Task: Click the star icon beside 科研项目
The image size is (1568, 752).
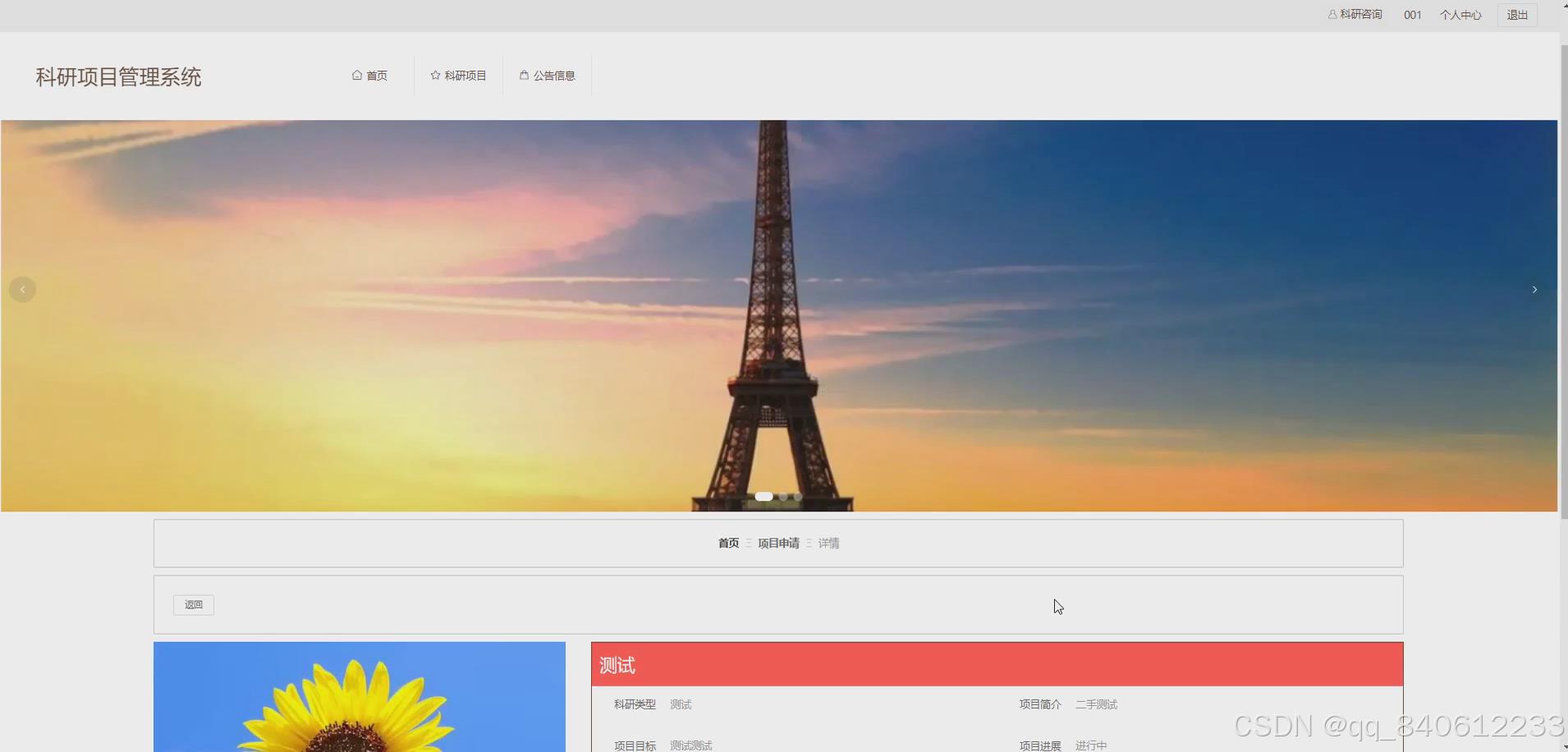Action: [435, 75]
